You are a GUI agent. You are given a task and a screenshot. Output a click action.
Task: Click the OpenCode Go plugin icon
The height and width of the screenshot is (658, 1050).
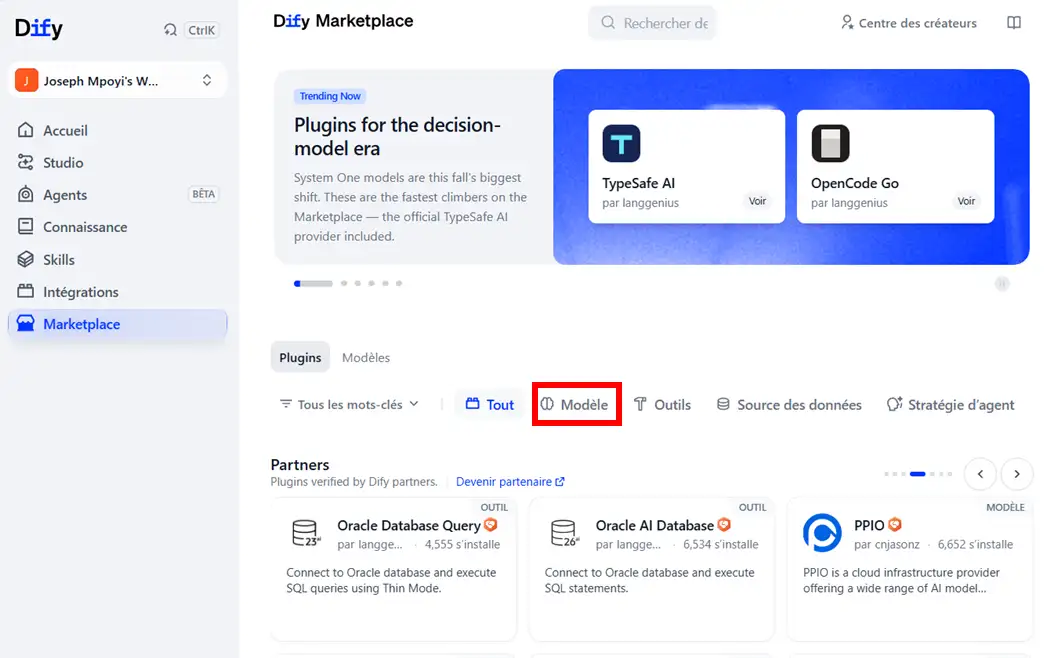(830, 143)
